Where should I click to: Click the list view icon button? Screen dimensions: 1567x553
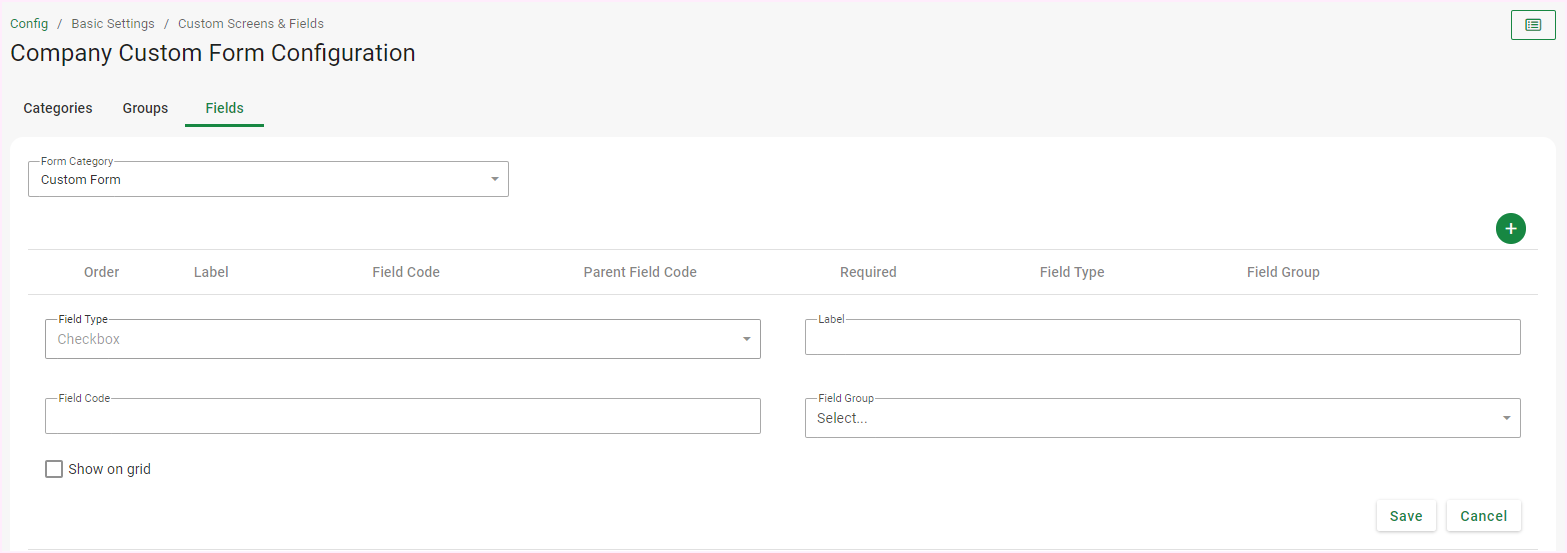click(x=1532, y=25)
